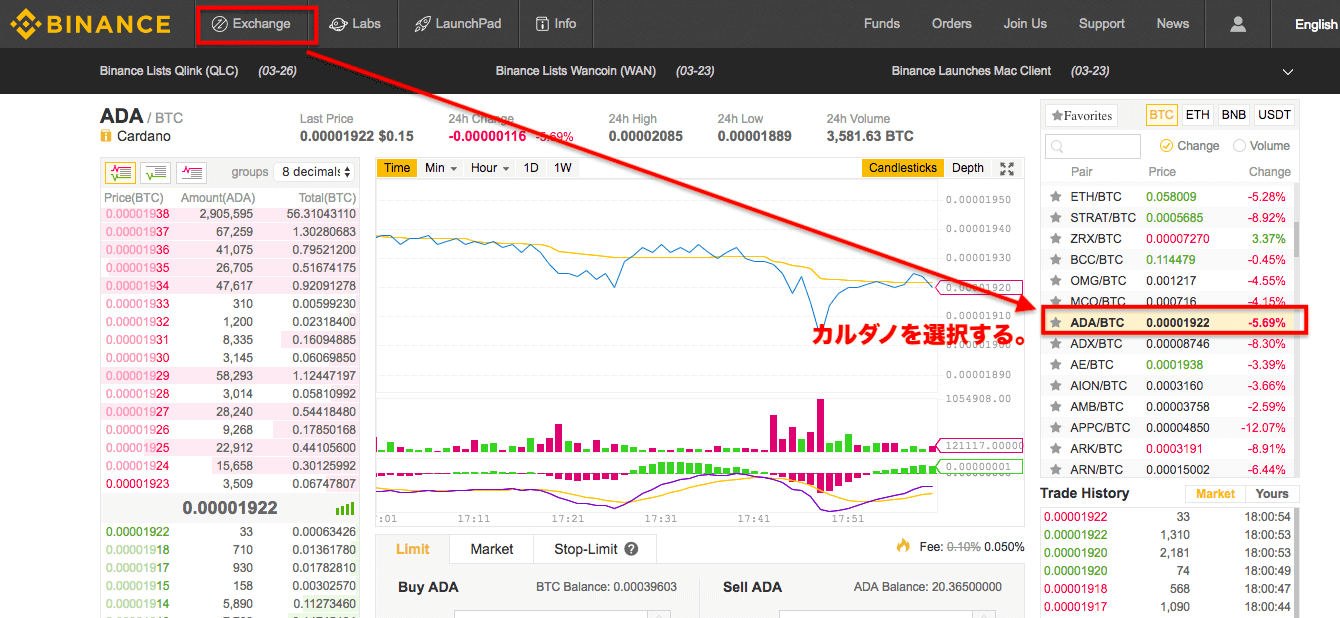Read the Binance Lists Wancoin (WAN) announcement
1340x618 pixels.
tap(576, 72)
